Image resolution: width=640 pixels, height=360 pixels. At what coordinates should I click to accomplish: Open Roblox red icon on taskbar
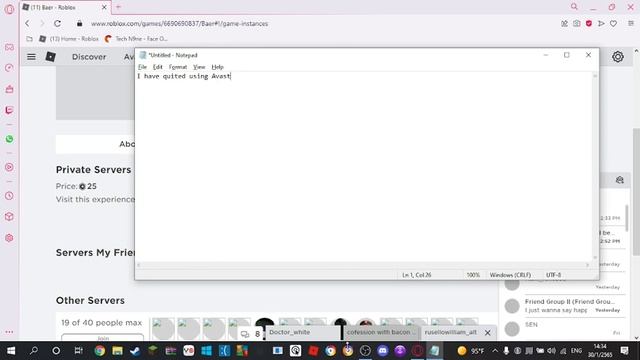pyautogui.click(x=313, y=351)
